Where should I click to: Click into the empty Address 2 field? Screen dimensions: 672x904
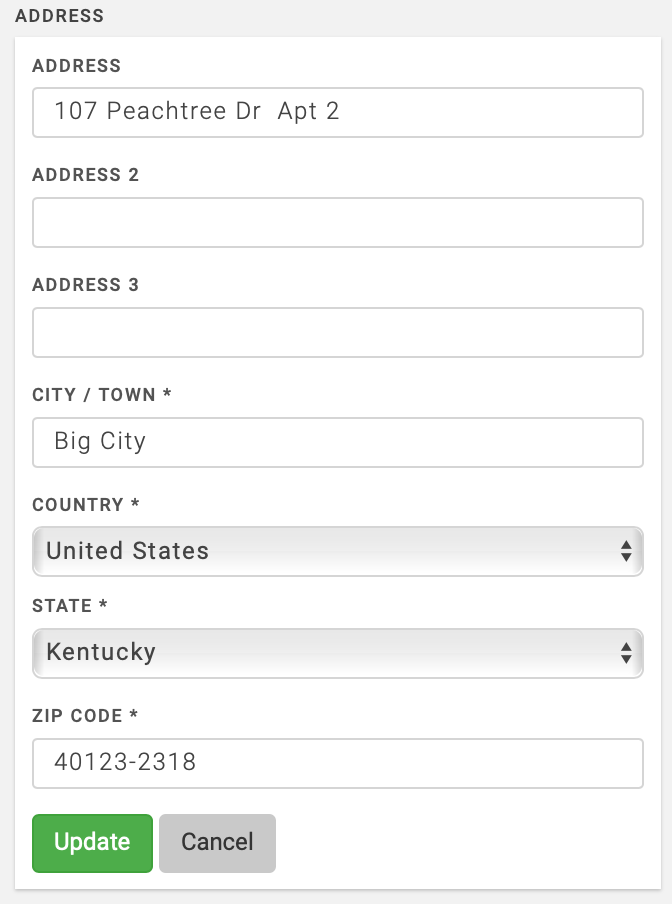[x=337, y=222]
